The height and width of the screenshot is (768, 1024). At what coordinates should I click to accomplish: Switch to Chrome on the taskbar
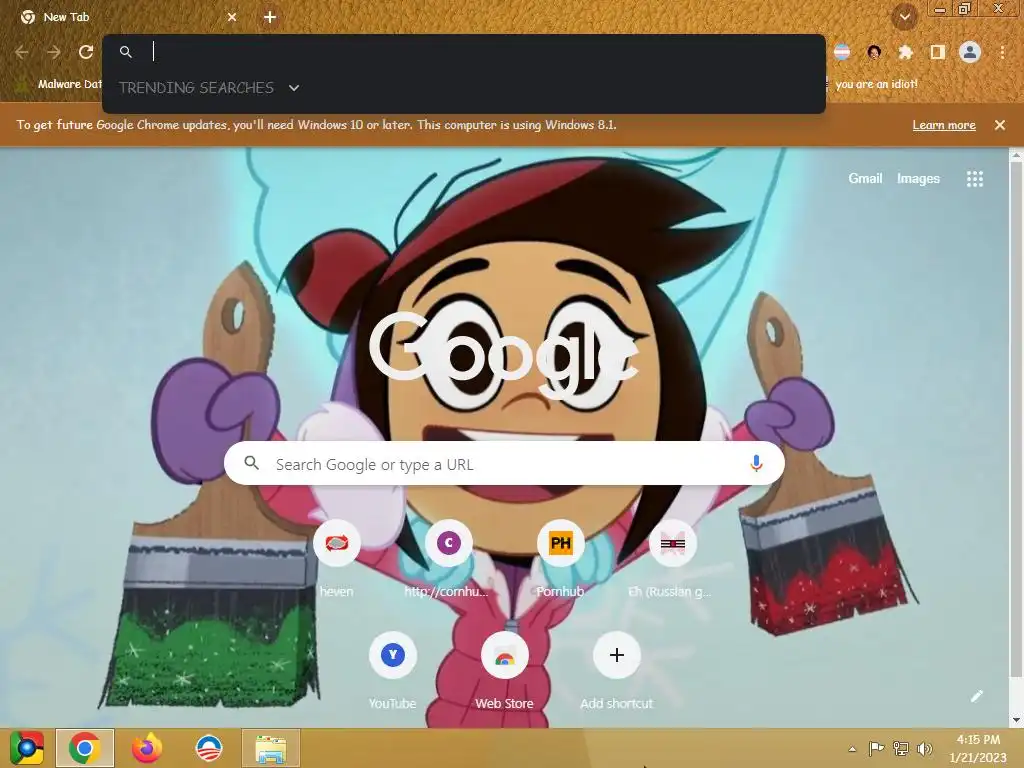85,748
